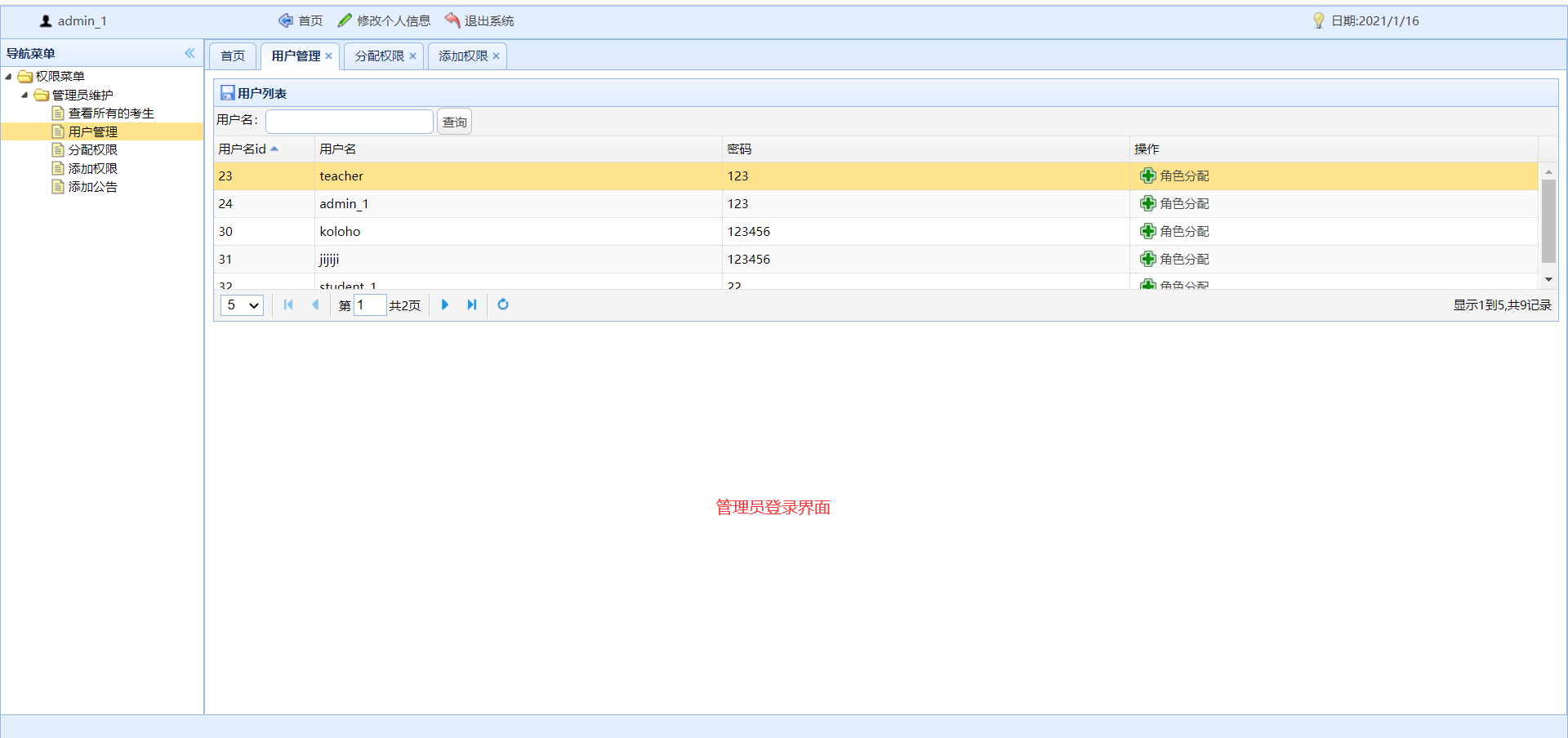
Task: Click the role assign icon for koloho
Action: (x=1147, y=231)
